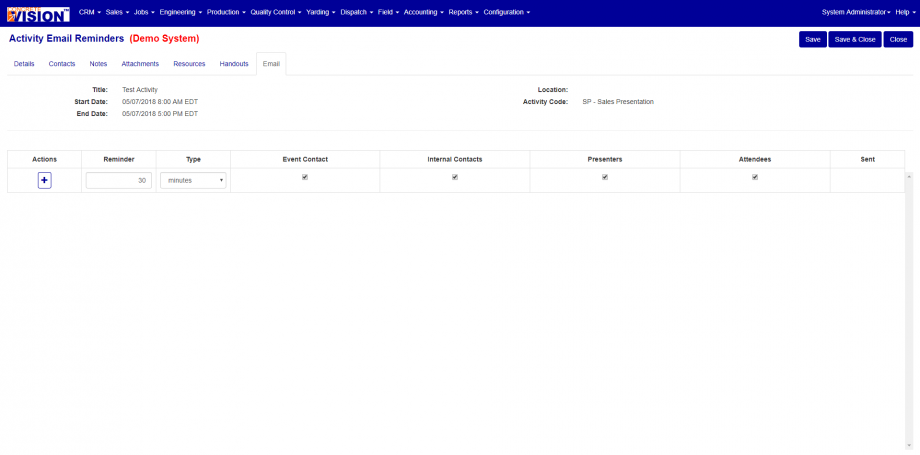This screenshot has width=920, height=455.
Task: Select the Email tab
Action: click(271, 64)
